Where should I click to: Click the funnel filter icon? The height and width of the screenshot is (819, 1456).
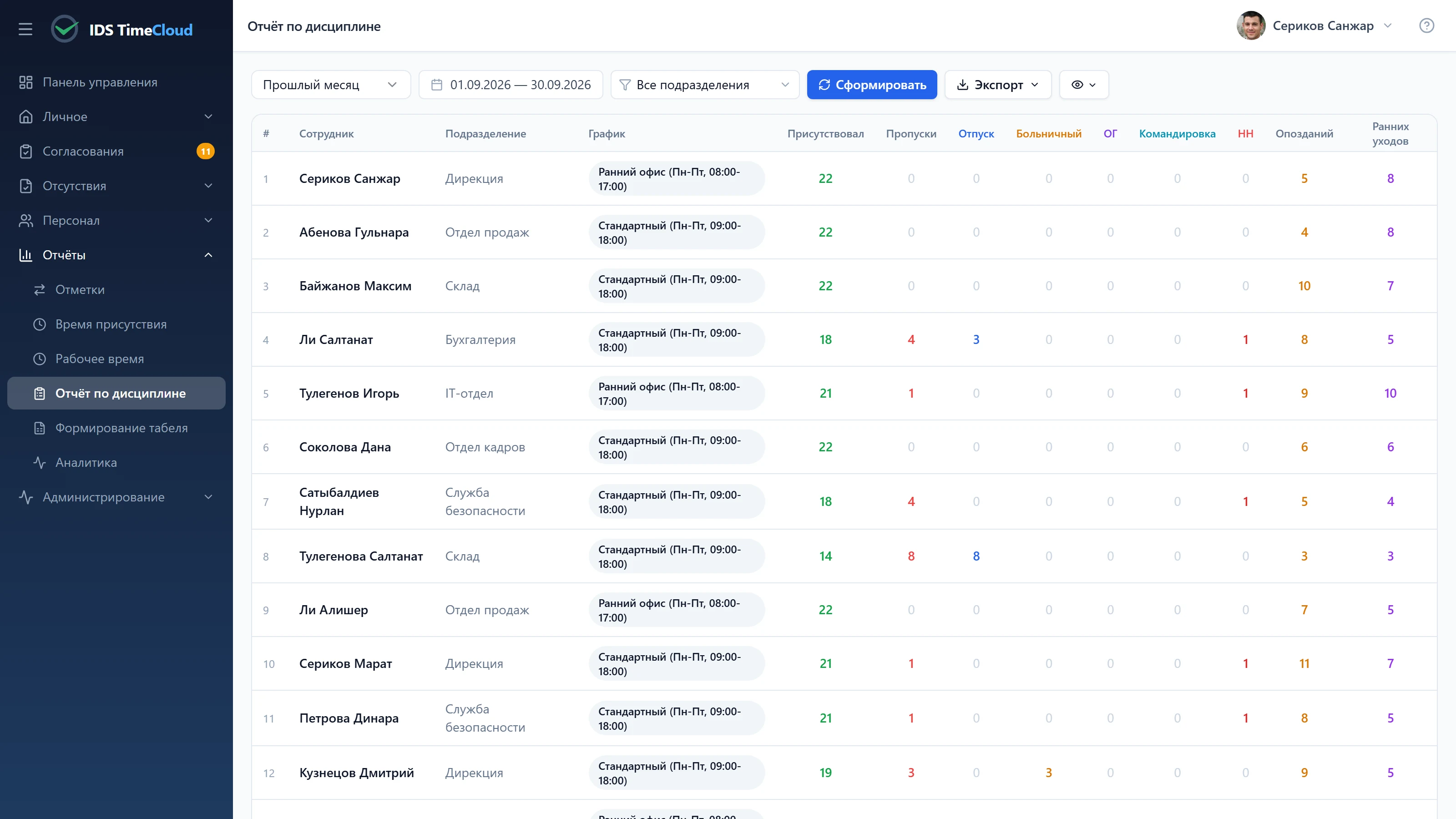click(x=625, y=85)
